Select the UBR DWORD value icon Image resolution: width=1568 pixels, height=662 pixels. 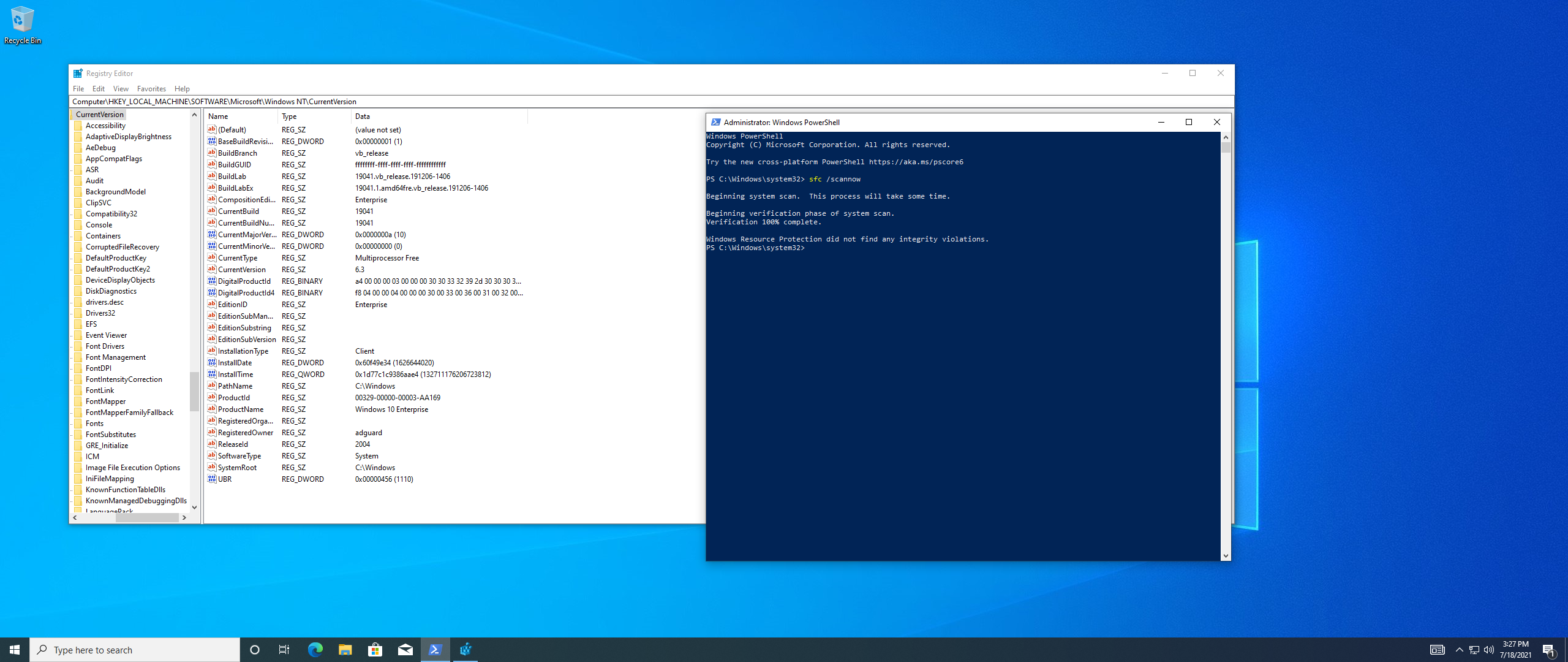[212, 479]
